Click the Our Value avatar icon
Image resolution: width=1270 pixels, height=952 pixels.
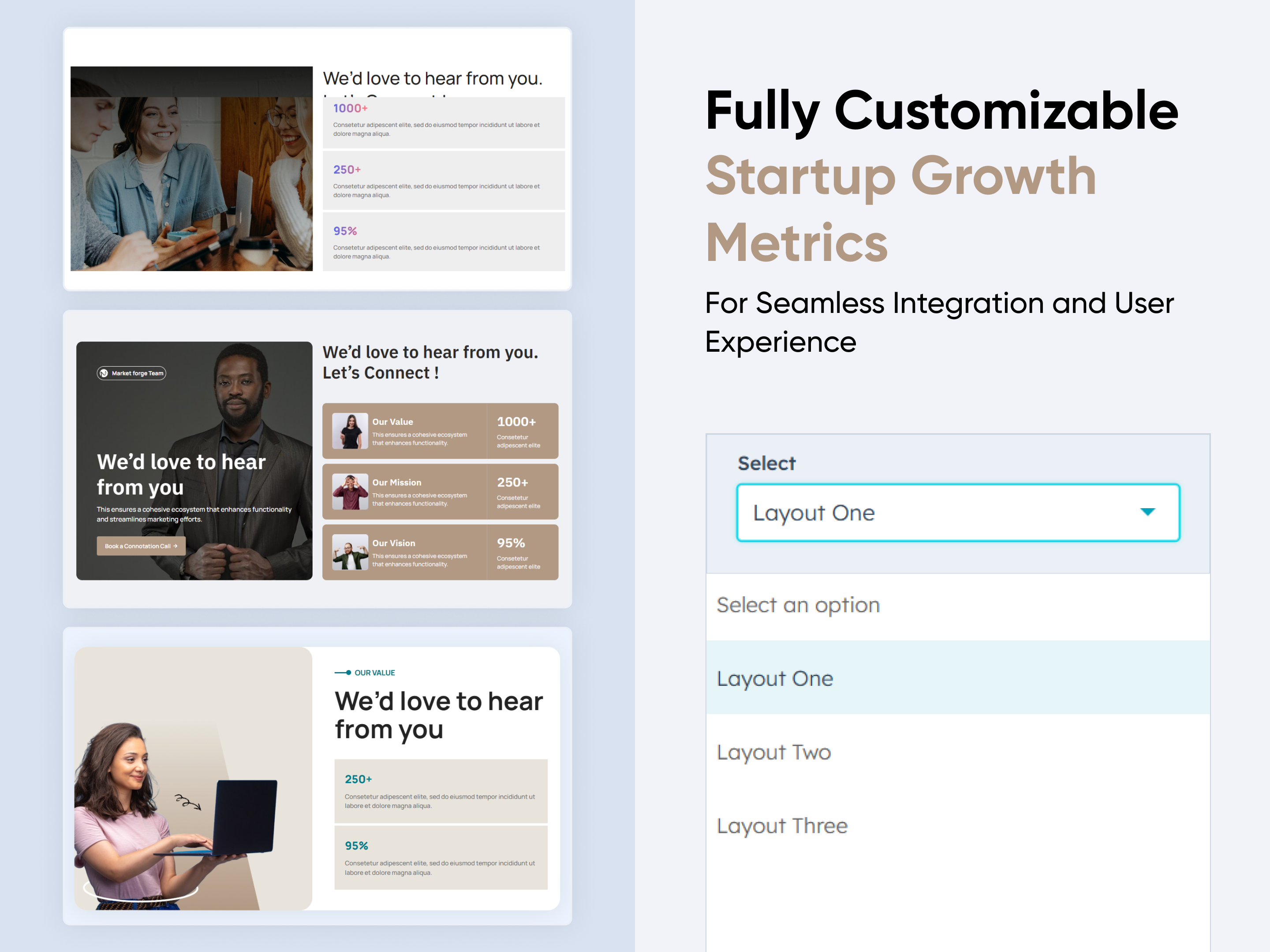point(350,431)
